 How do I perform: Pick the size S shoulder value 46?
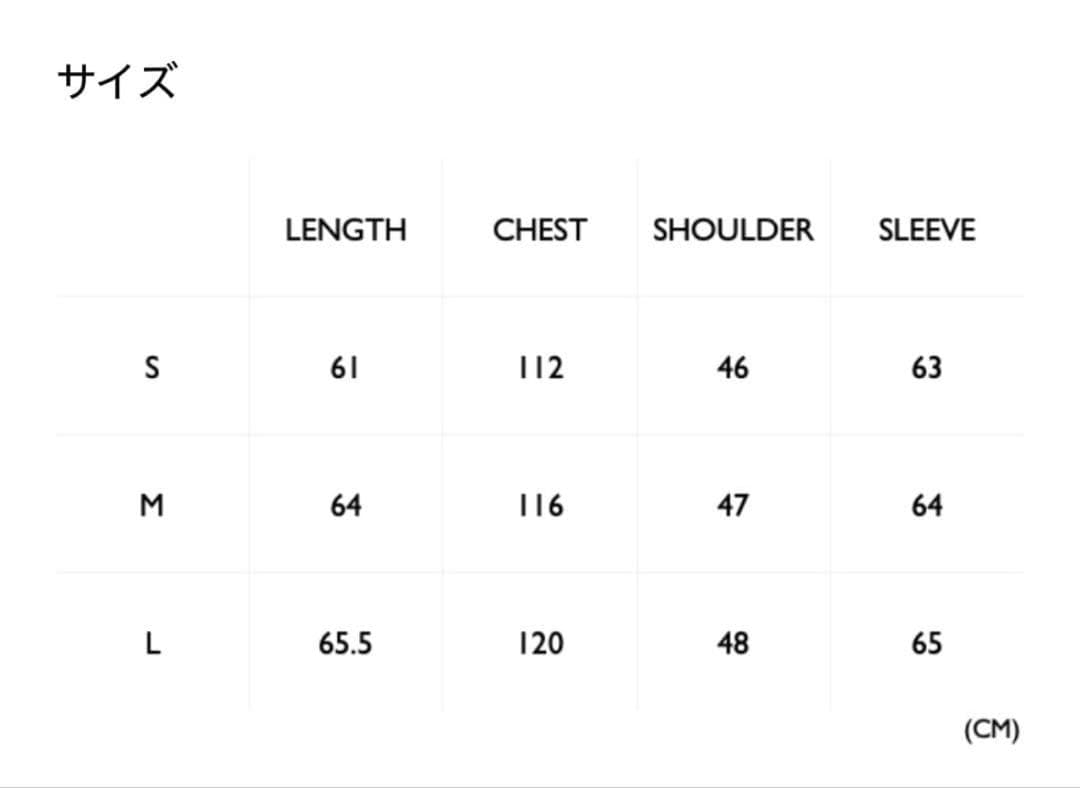[733, 368]
